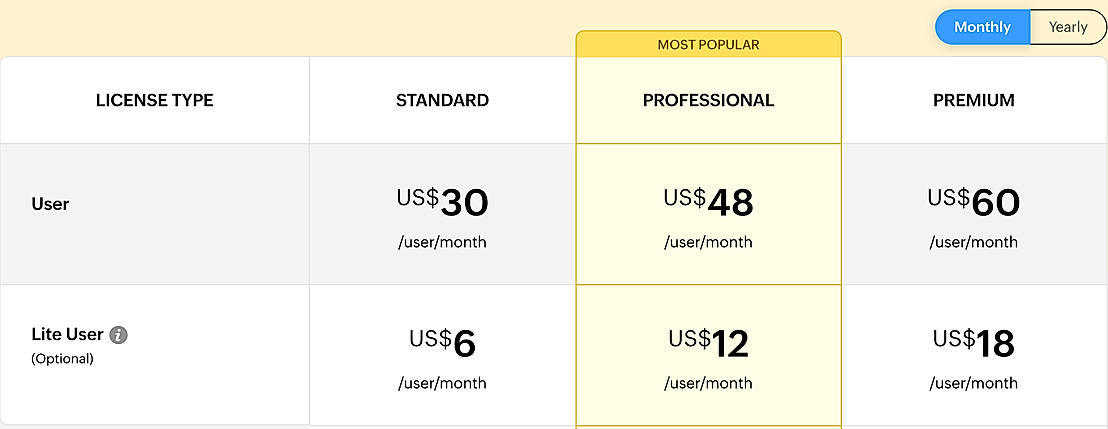
Task: Click the US$6 Standard Lite User price
Action: (x=442, y=343)
